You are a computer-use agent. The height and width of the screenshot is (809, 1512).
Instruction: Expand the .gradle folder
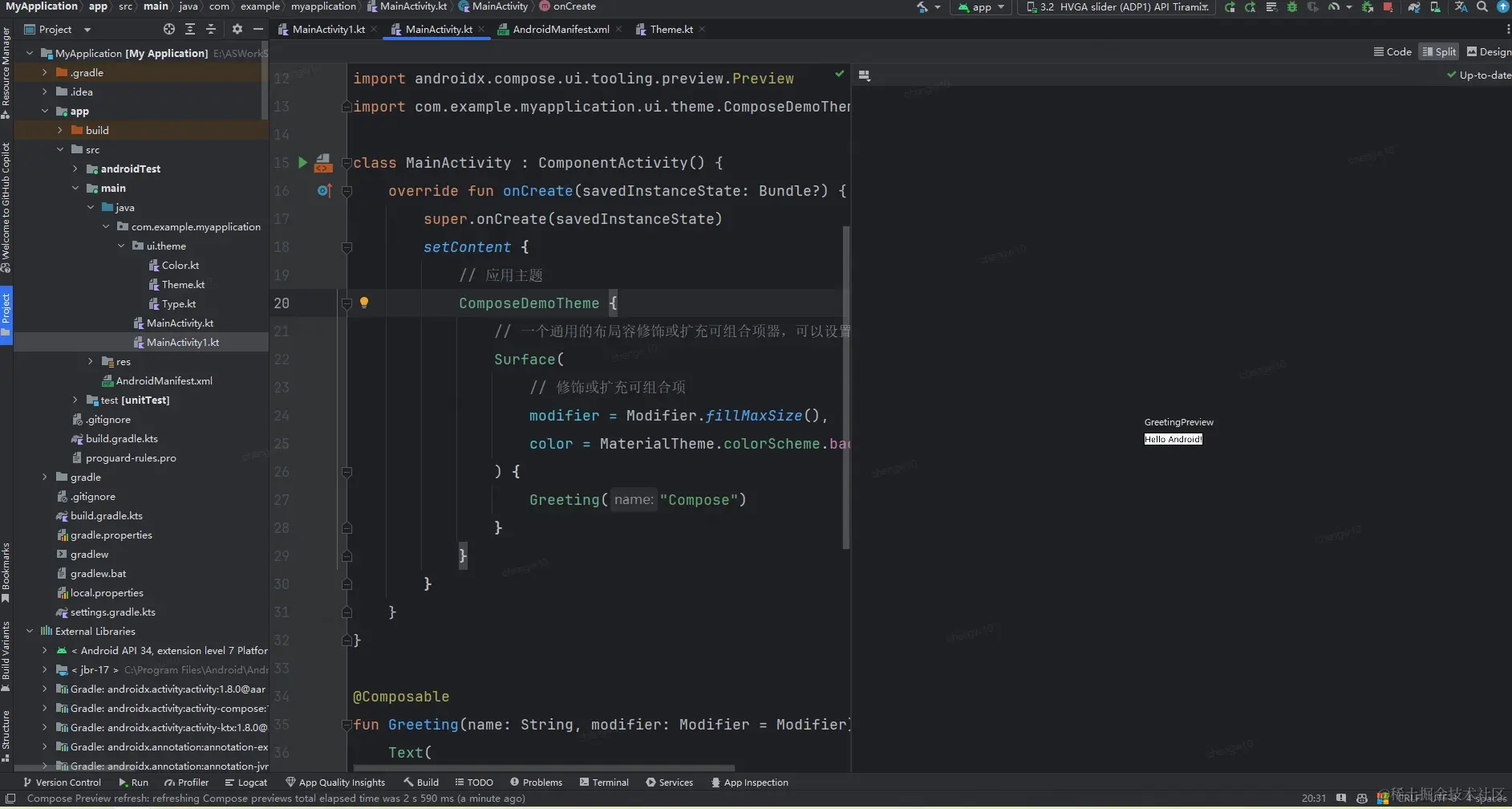click(x=45, y=72)
